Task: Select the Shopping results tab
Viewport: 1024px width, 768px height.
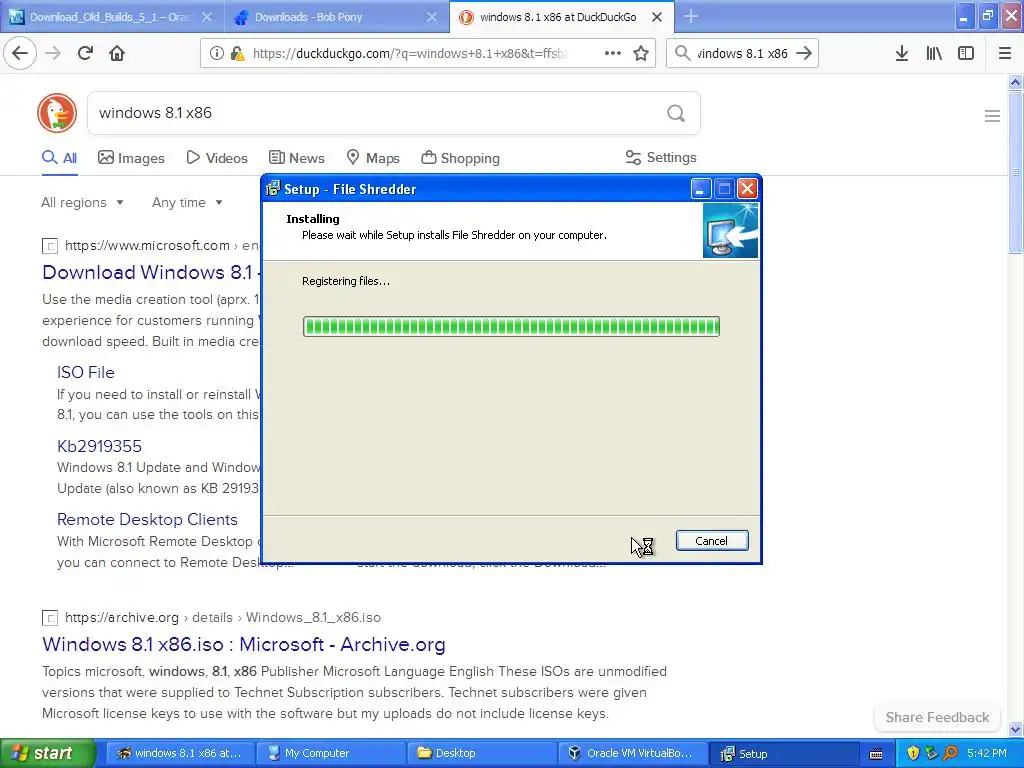Action: click(460, 158)
